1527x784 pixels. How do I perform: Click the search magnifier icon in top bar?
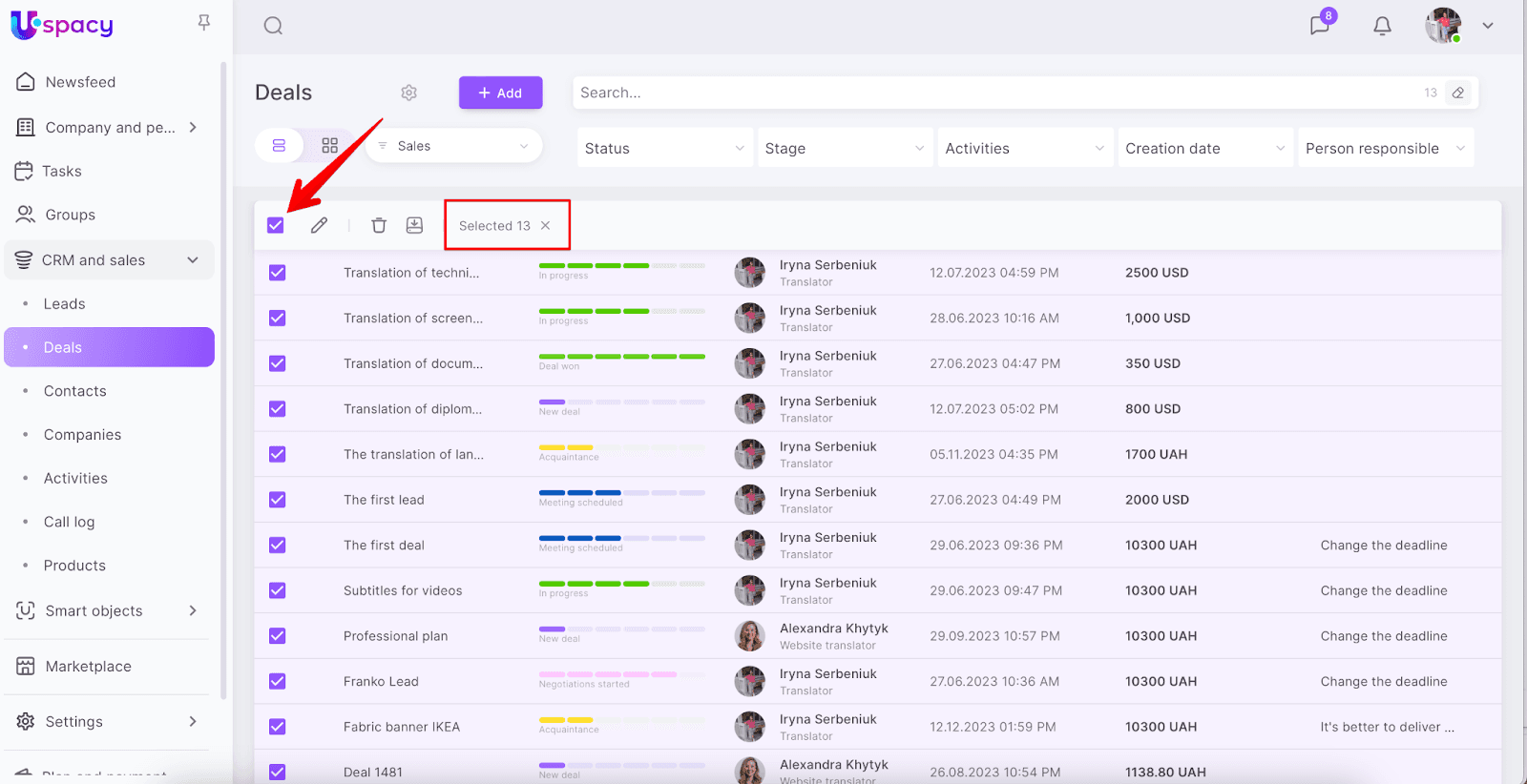[273, 26]
